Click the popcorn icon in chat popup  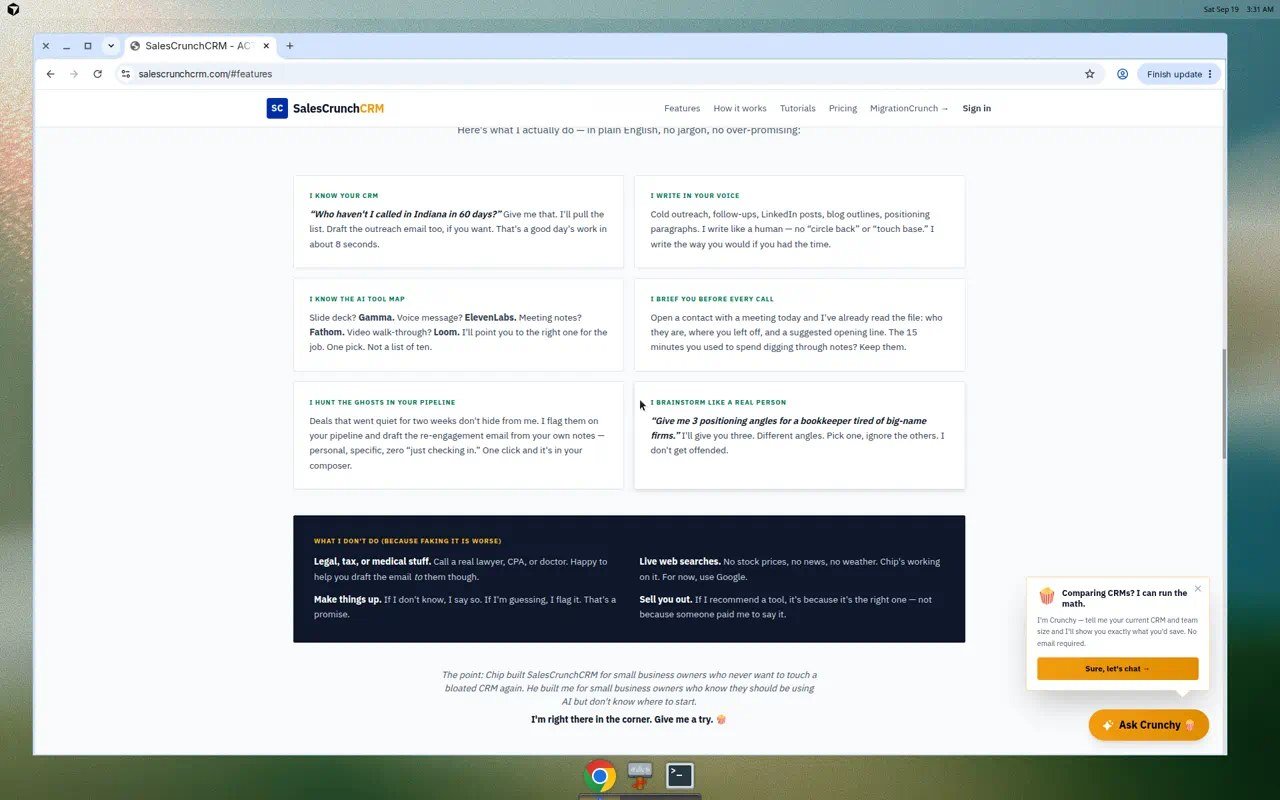coord(1047,596)
